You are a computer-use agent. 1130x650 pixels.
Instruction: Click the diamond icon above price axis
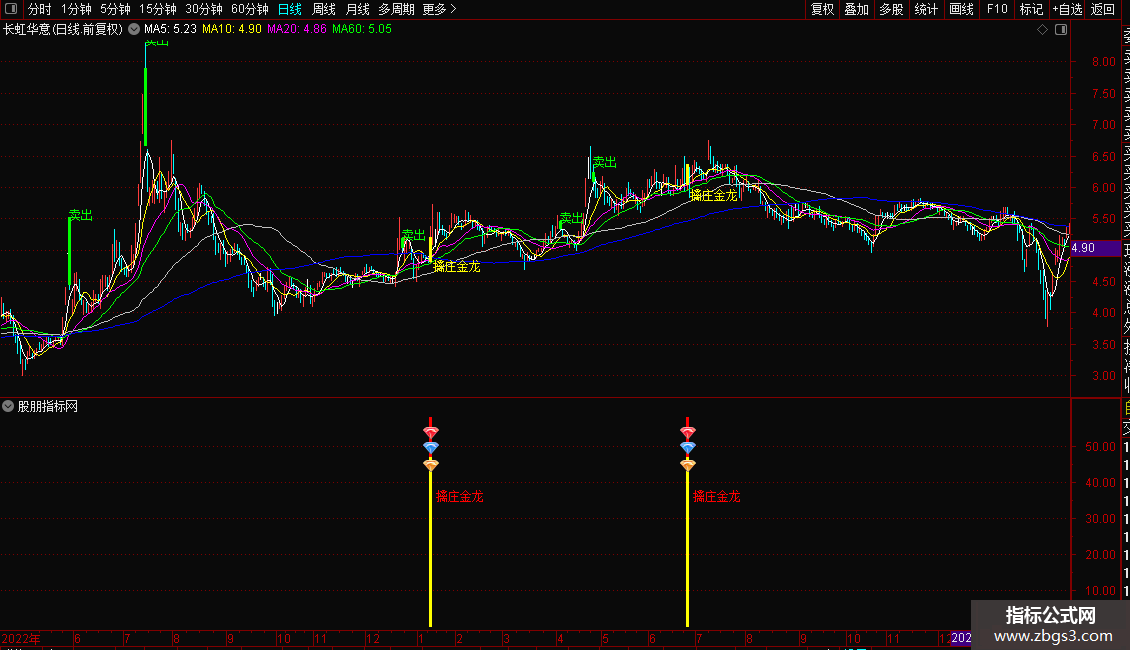[x=1042, y=30]
